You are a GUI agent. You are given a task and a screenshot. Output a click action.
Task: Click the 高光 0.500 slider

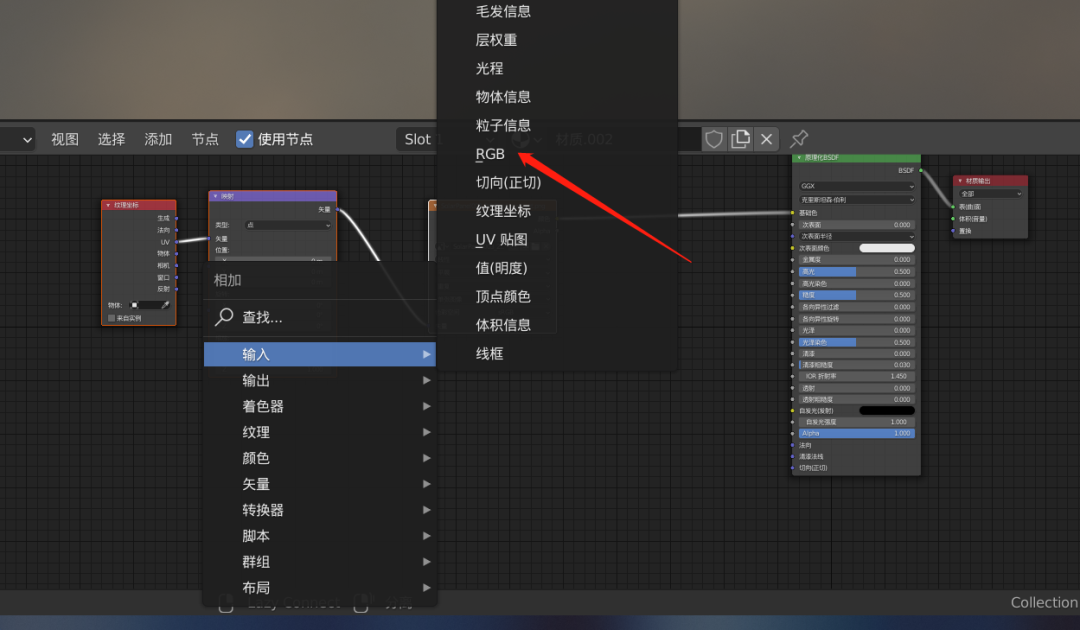click(857, 271)
